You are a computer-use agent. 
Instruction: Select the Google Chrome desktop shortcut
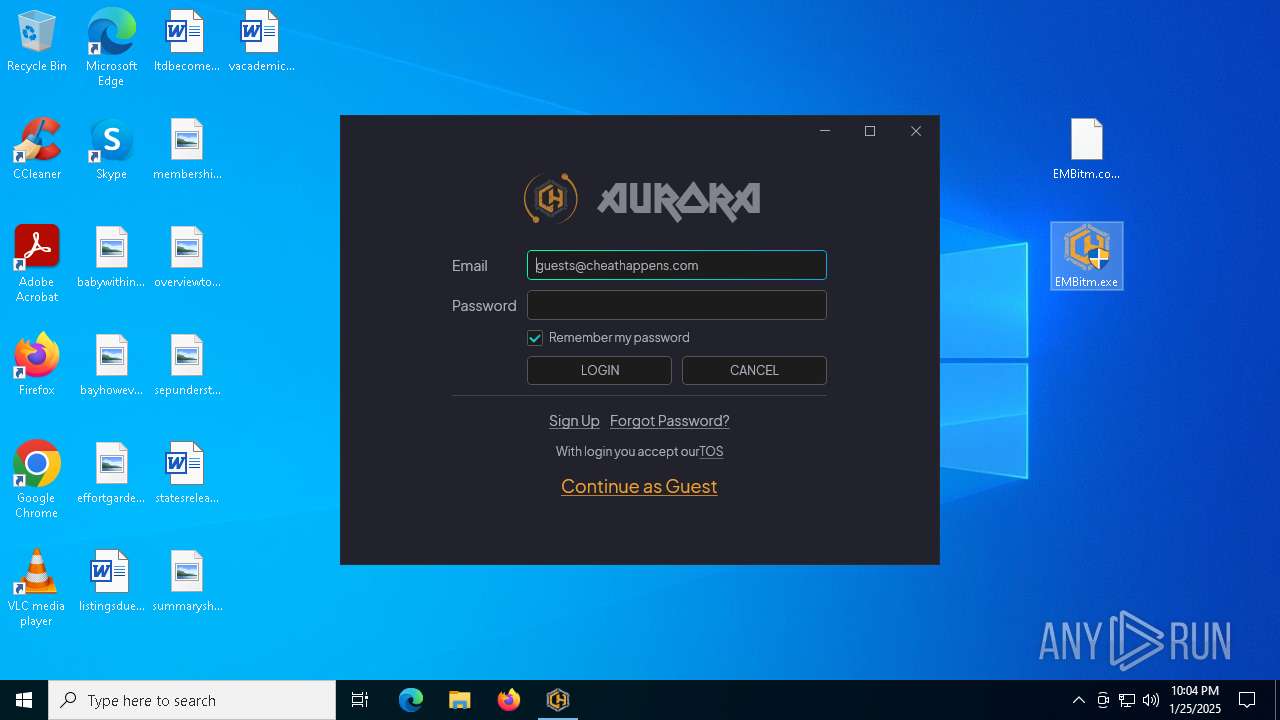tap(37, 479)
